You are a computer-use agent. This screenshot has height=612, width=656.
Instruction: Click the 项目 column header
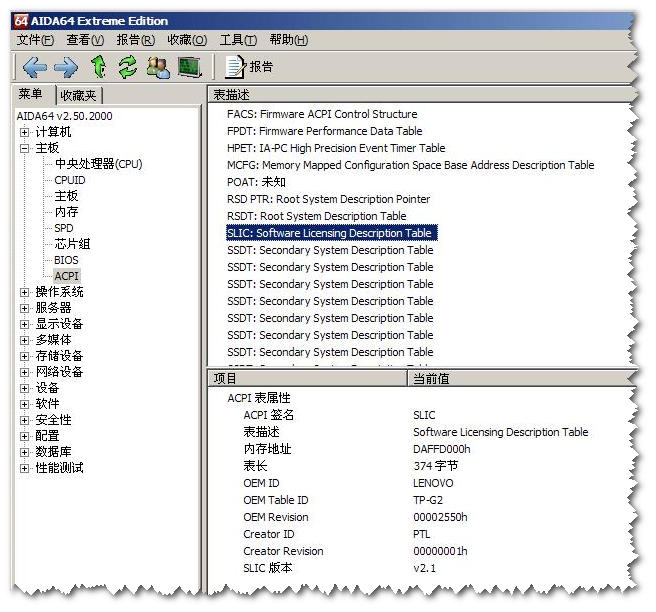308,379
